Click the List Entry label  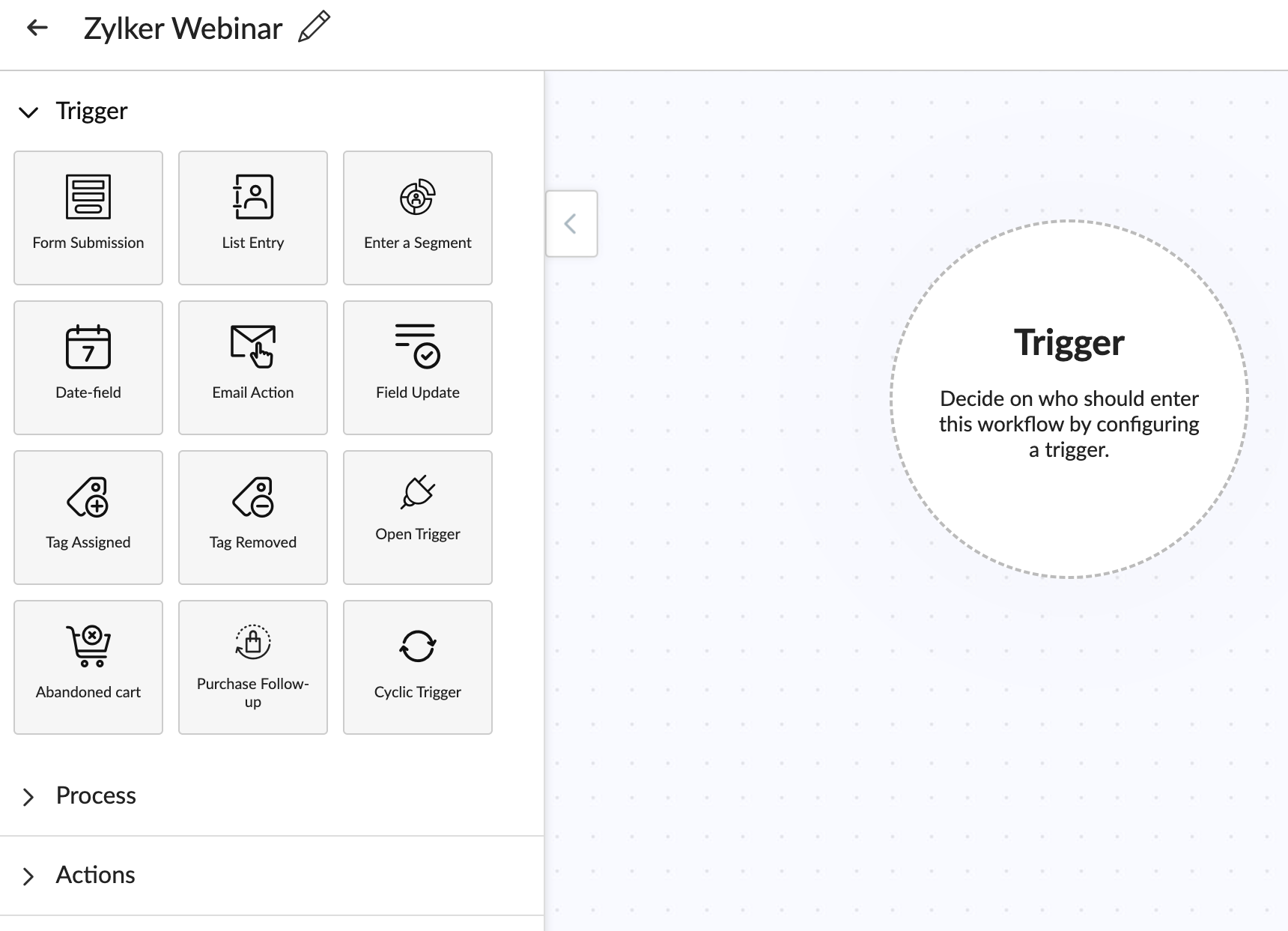coord(253,243)
